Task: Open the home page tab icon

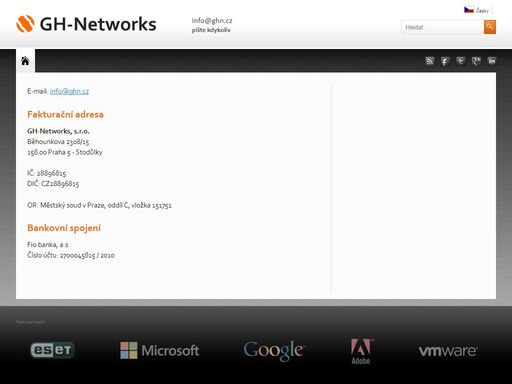Action: click(25, 61)
